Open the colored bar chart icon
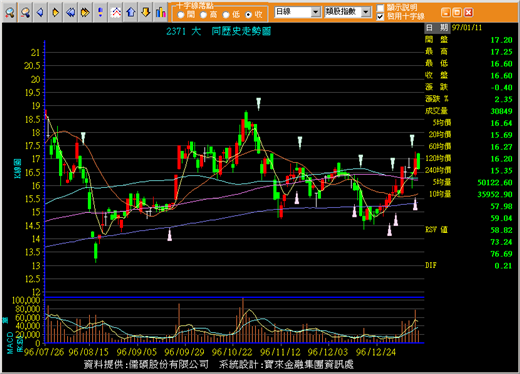520x374 pixels. 161,13
